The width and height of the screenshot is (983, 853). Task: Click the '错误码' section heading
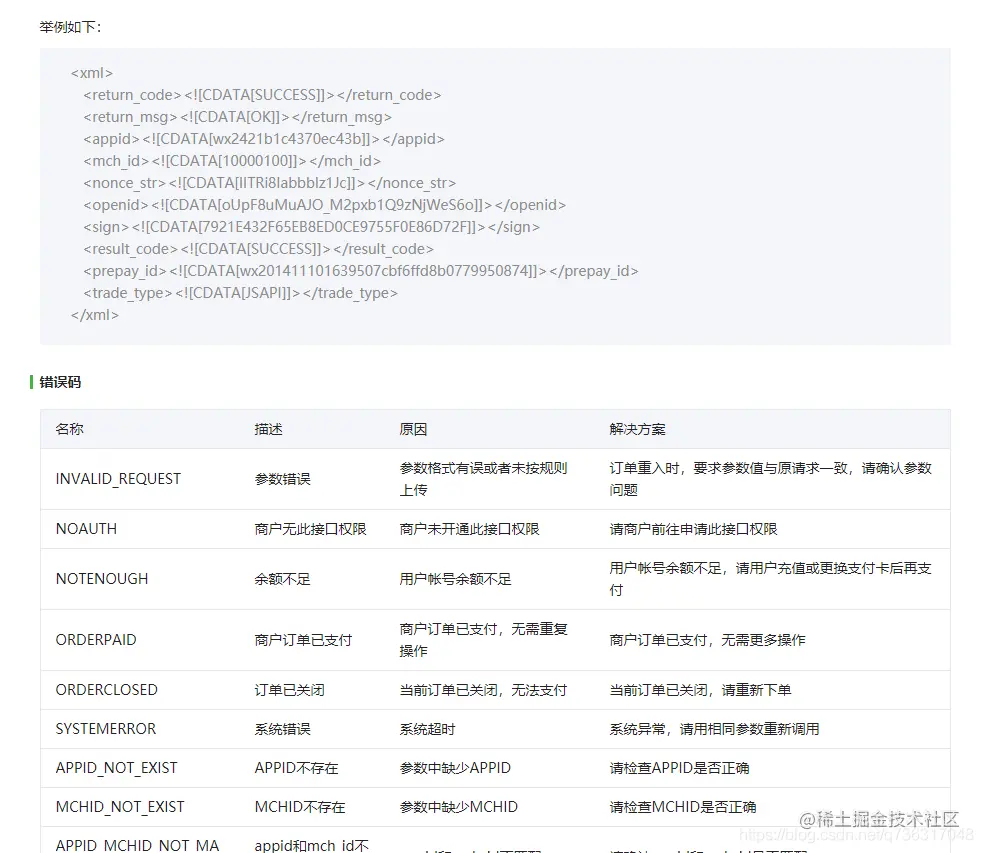coord(60,382)
